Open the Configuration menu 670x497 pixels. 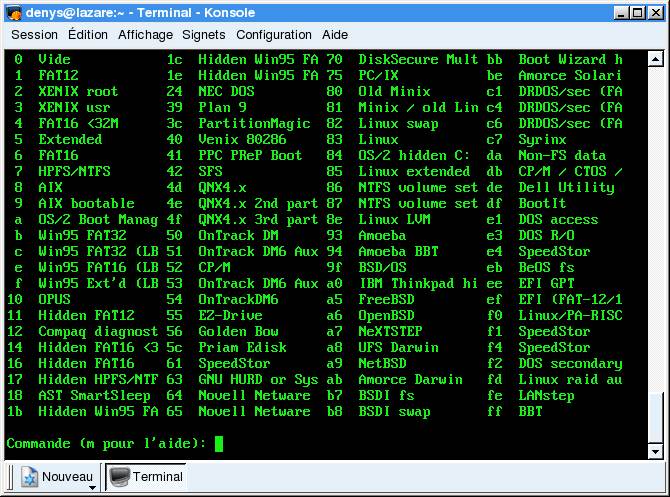tap(274, 35)
